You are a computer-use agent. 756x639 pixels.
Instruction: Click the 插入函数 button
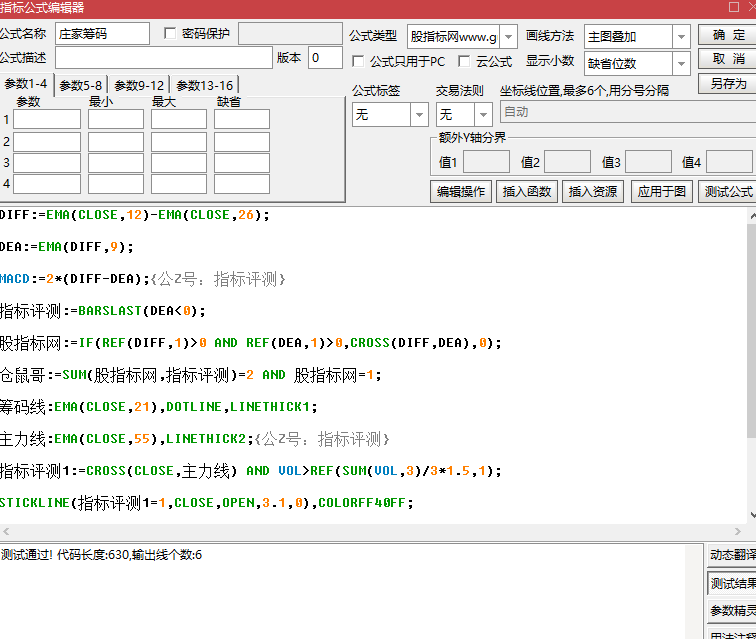tap(526, 191)
